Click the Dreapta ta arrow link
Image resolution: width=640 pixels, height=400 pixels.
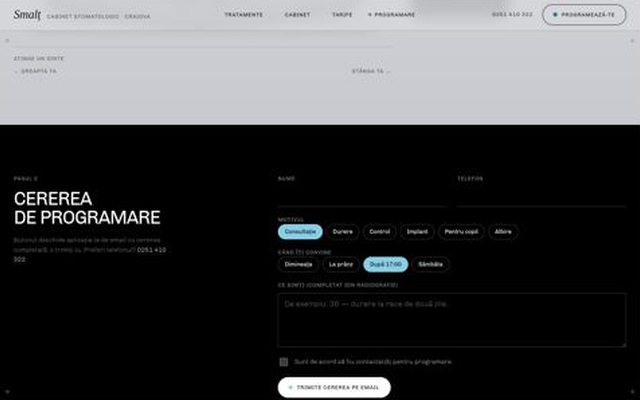(x=35, y=71)
